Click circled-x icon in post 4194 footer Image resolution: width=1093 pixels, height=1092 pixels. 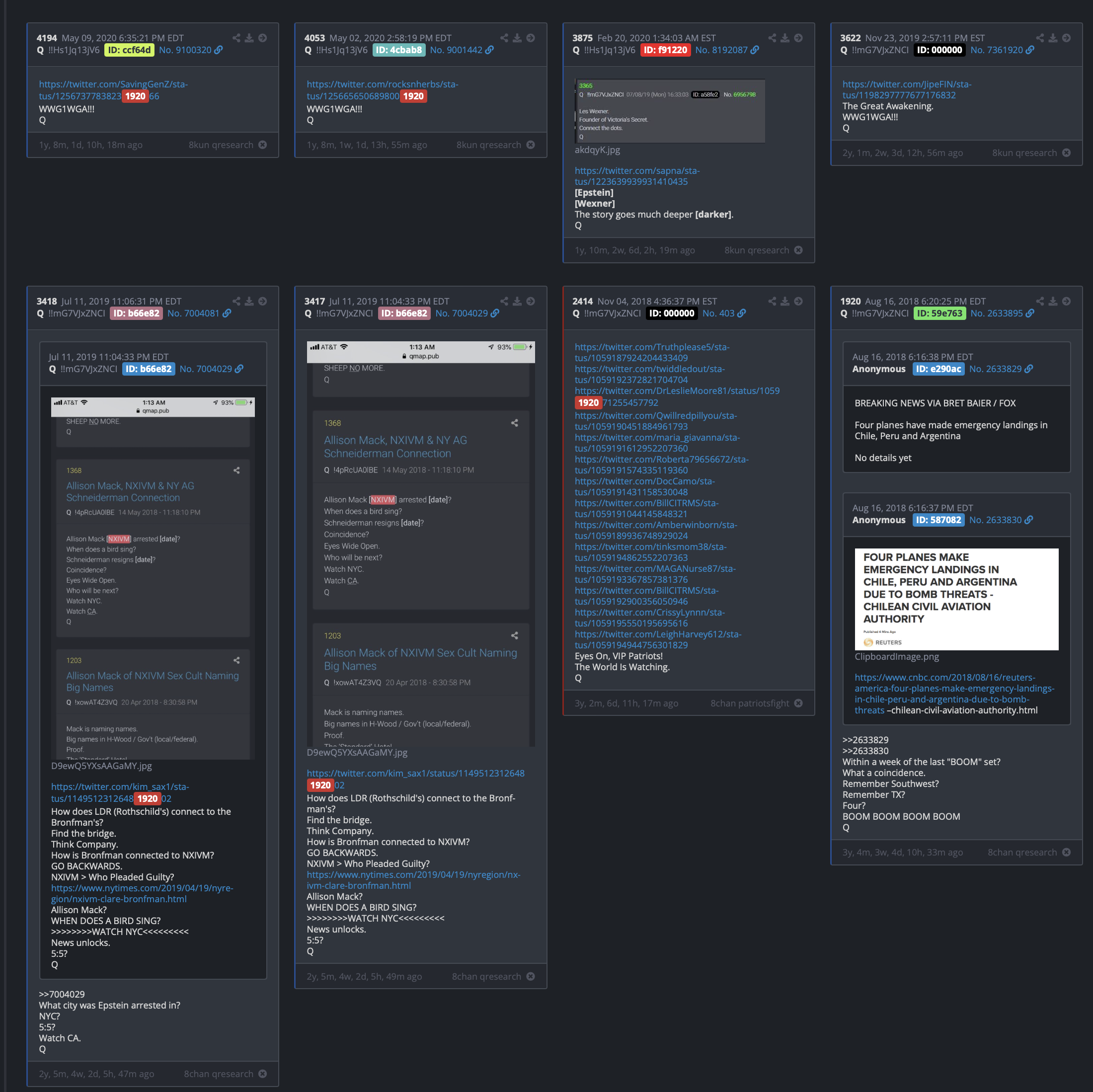point(262,145)
